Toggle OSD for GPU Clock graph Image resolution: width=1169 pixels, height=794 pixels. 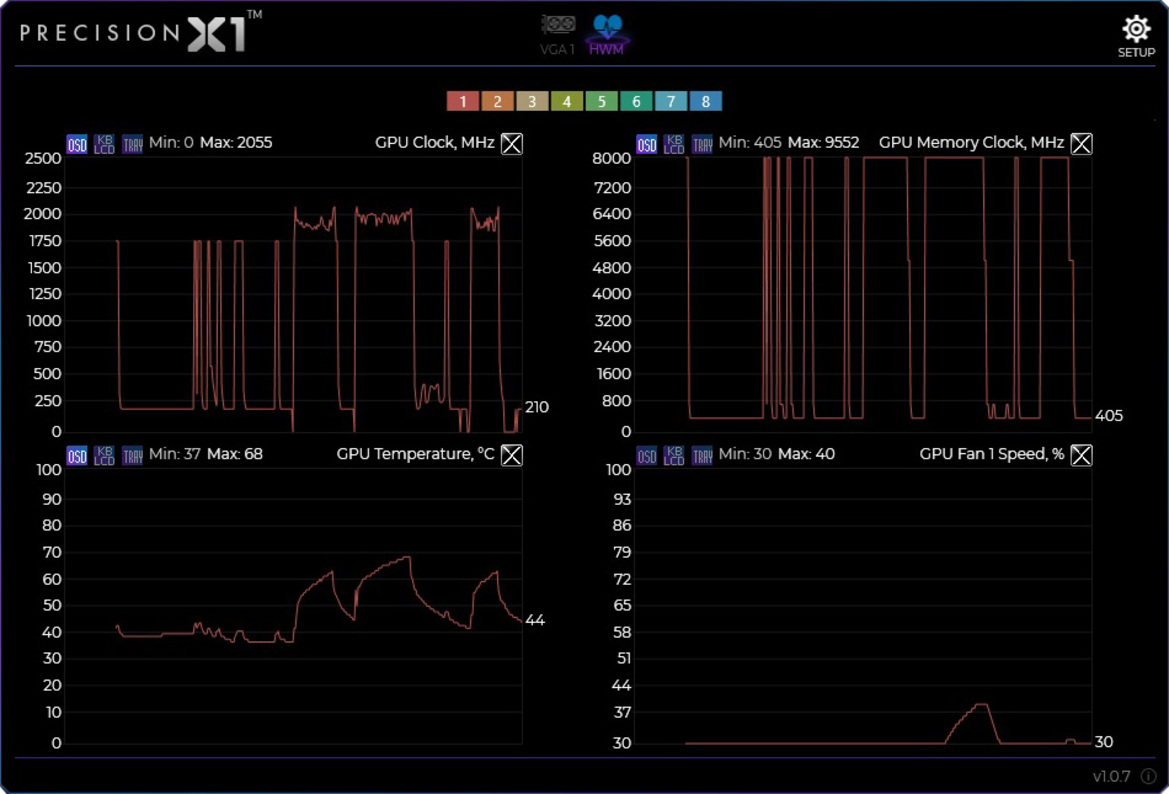(77, 144)
